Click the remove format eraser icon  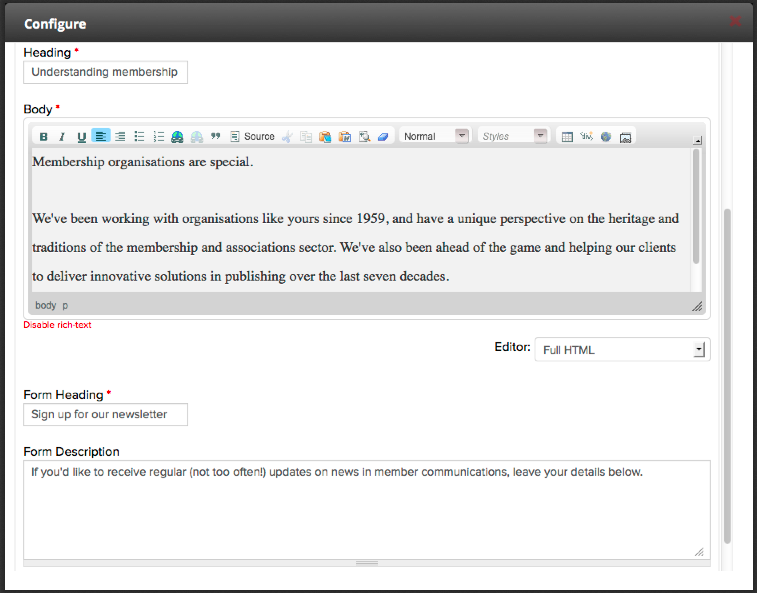[383, 137]
